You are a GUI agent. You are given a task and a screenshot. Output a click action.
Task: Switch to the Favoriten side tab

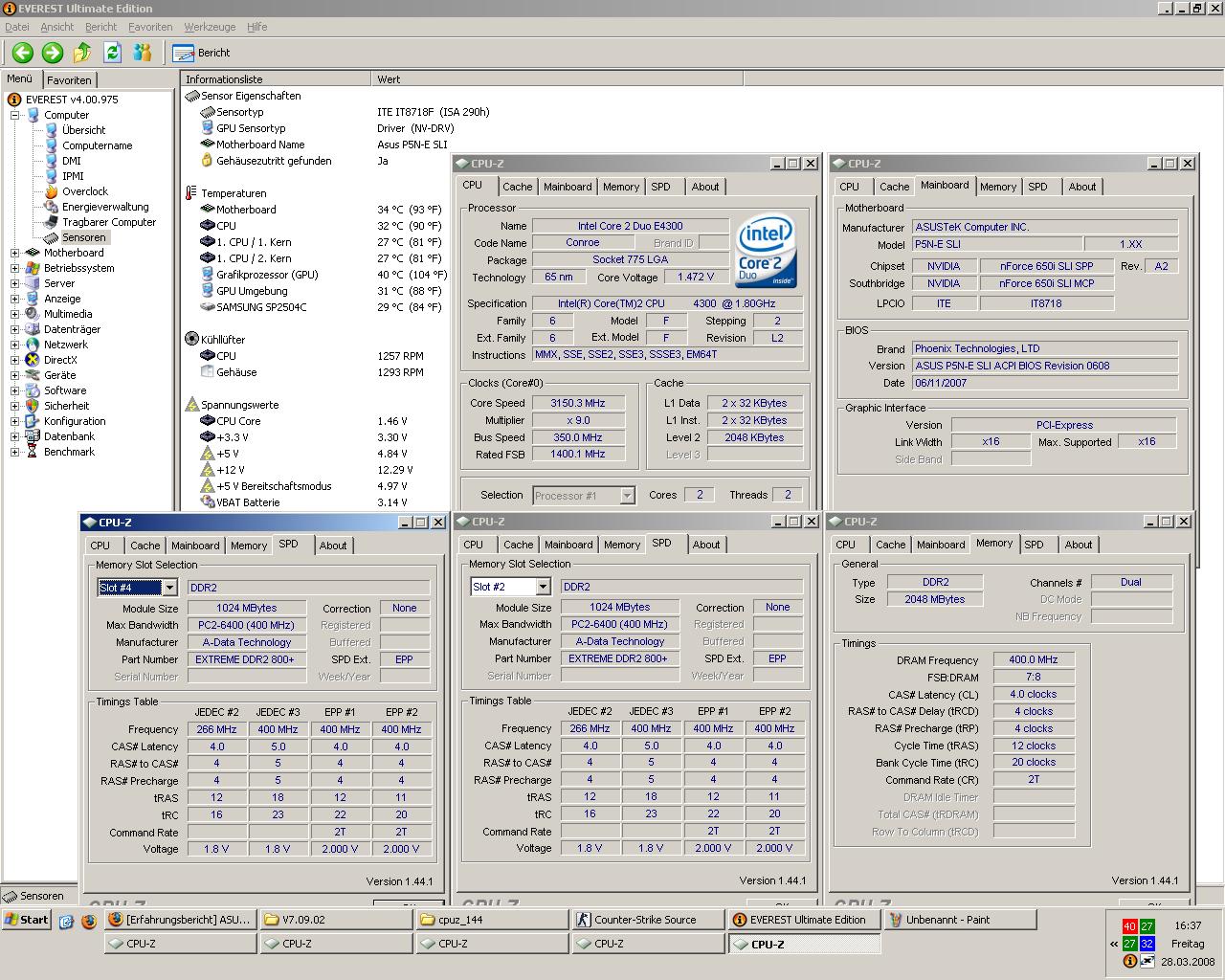[69, 80]
